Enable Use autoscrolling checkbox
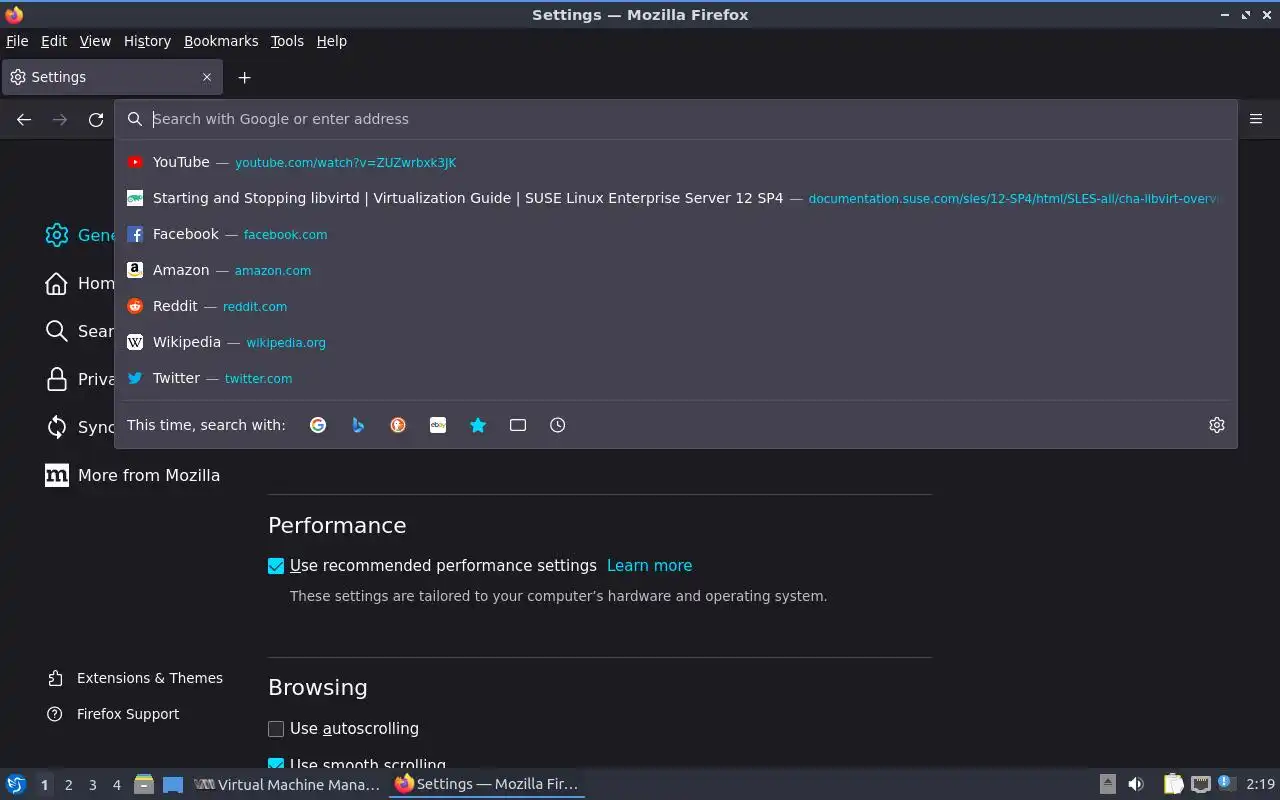The width and height of the screenshot is (1280, 800). coord(276,729)
